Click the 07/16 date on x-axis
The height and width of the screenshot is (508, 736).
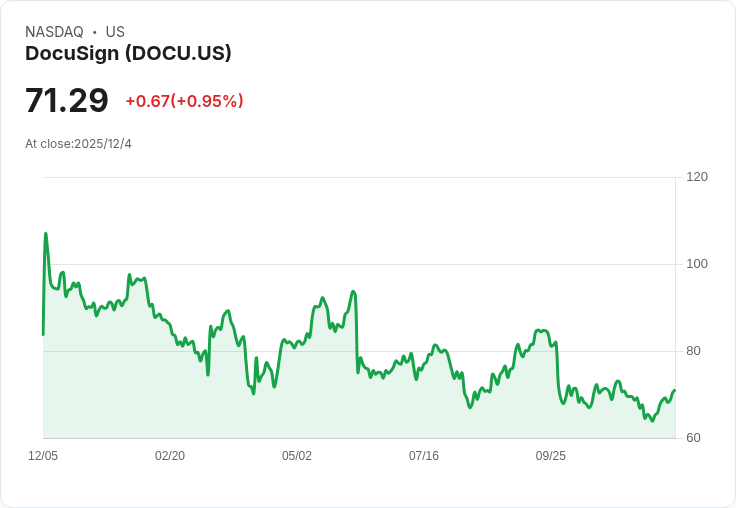tap(424, 456)
